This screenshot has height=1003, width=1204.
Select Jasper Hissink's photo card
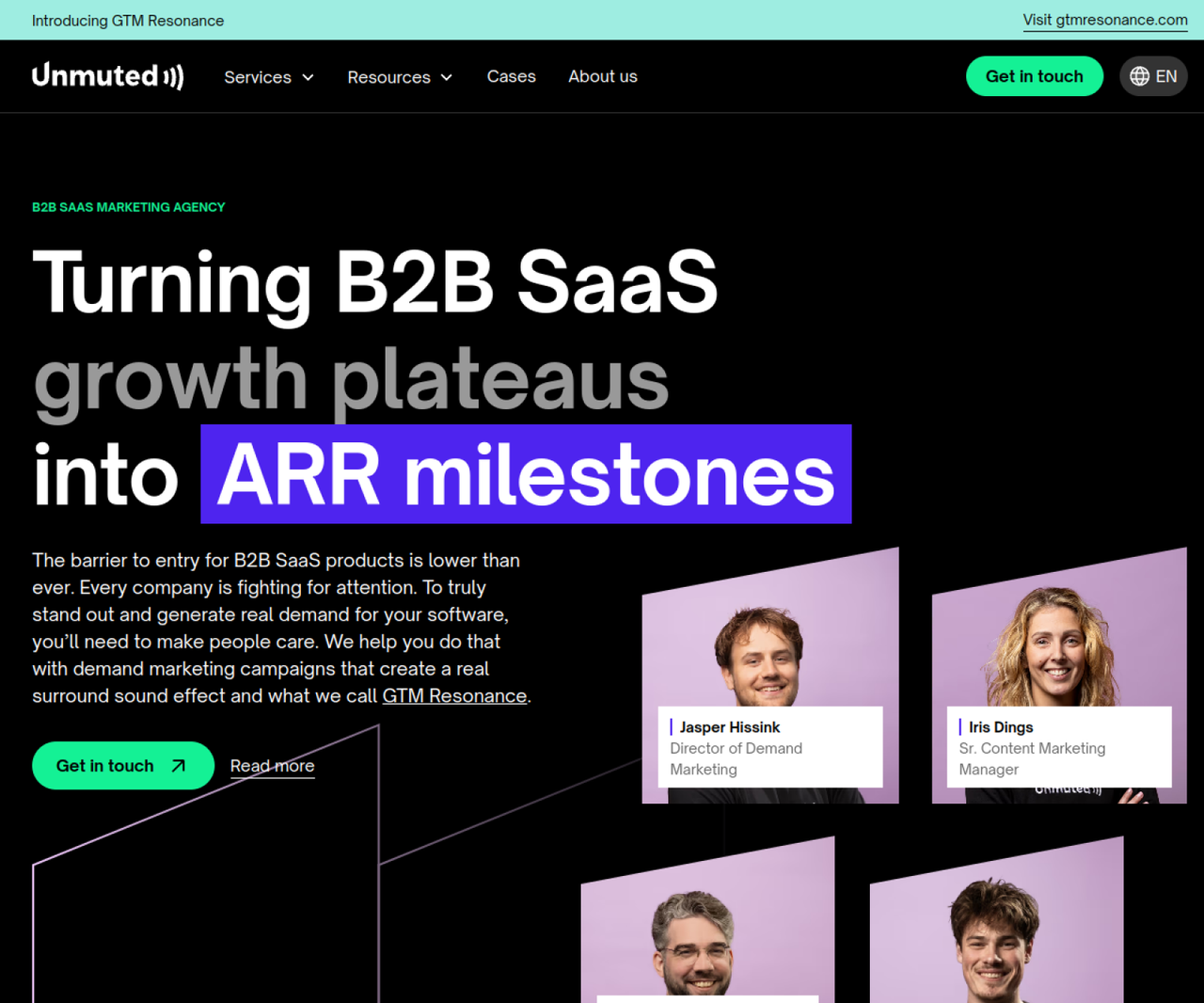(x=770, y=676)
